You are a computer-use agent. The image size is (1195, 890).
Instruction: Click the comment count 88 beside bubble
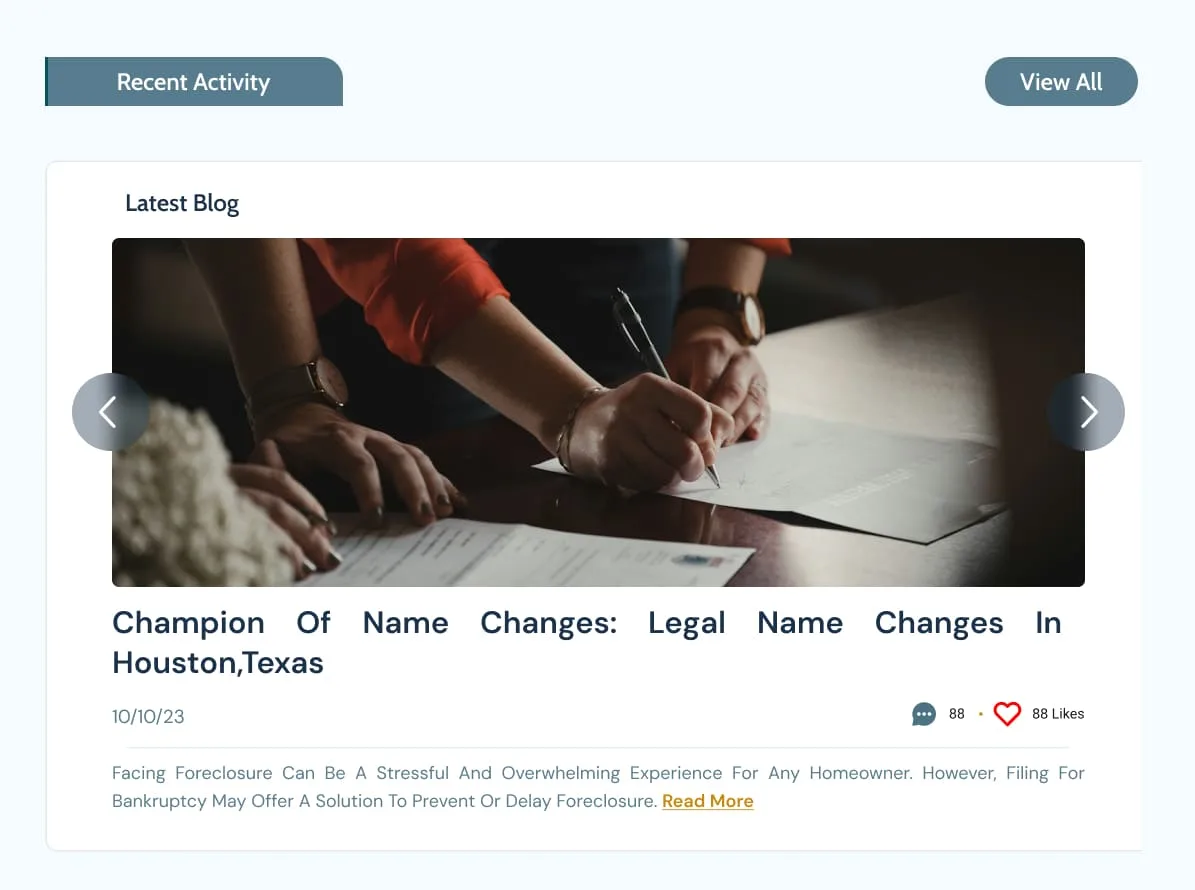(956, 714)
